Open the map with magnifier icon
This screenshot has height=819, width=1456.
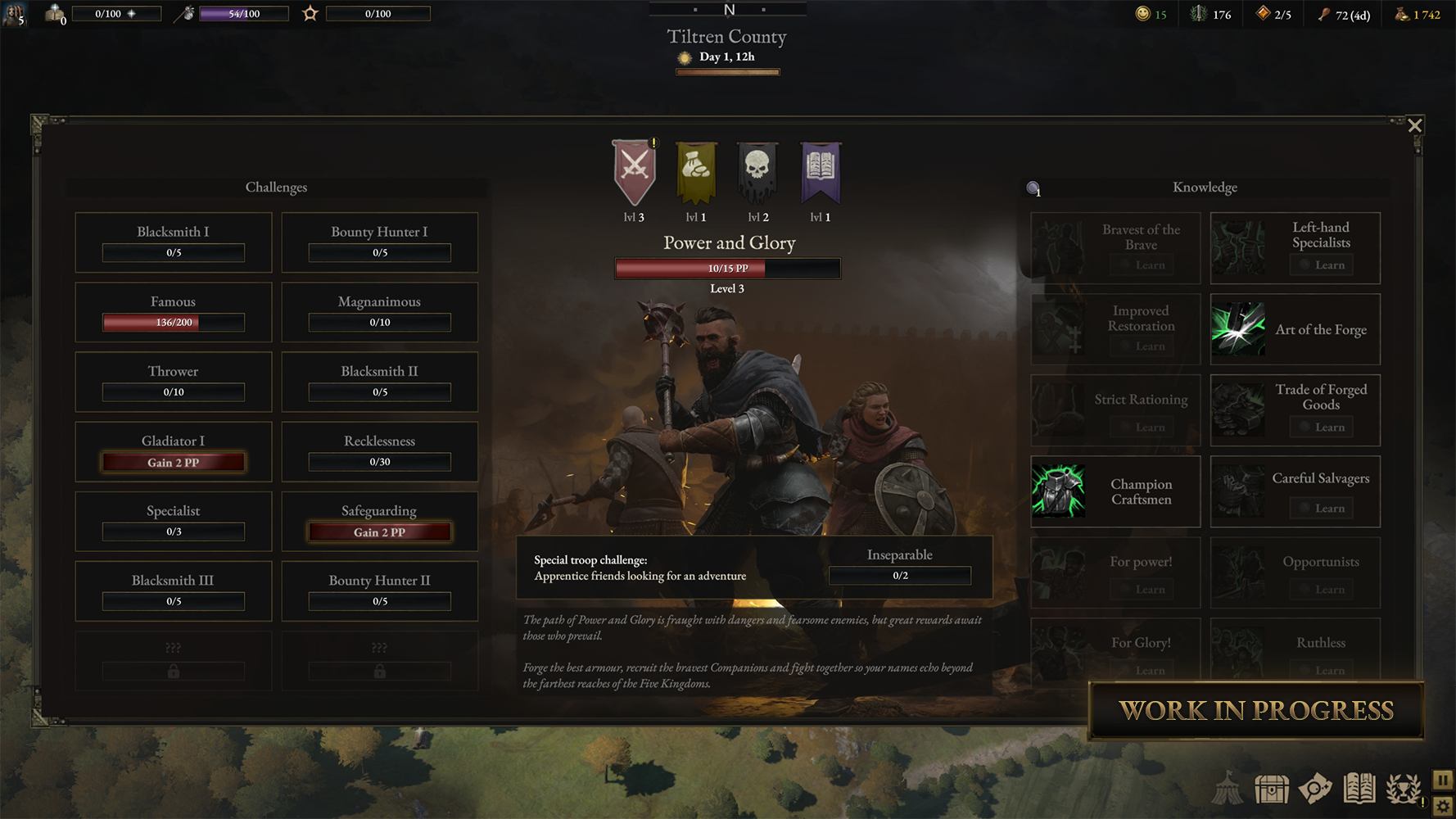coord(1315,790)
